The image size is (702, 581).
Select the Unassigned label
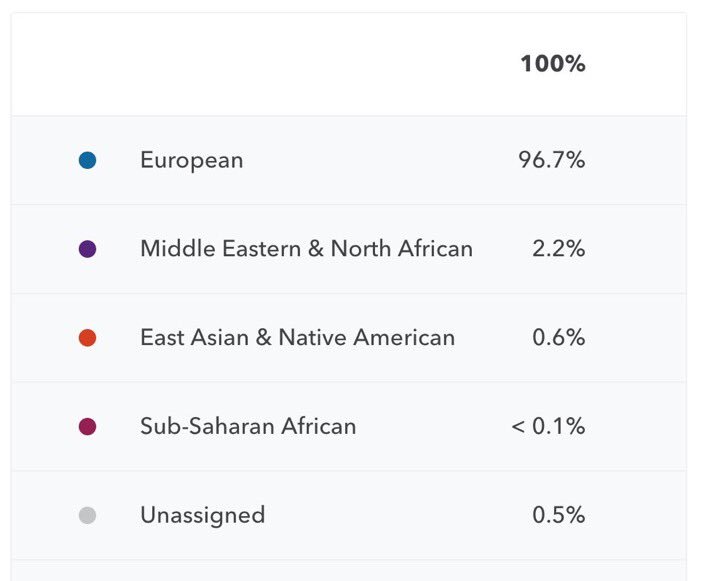(202, 516)
